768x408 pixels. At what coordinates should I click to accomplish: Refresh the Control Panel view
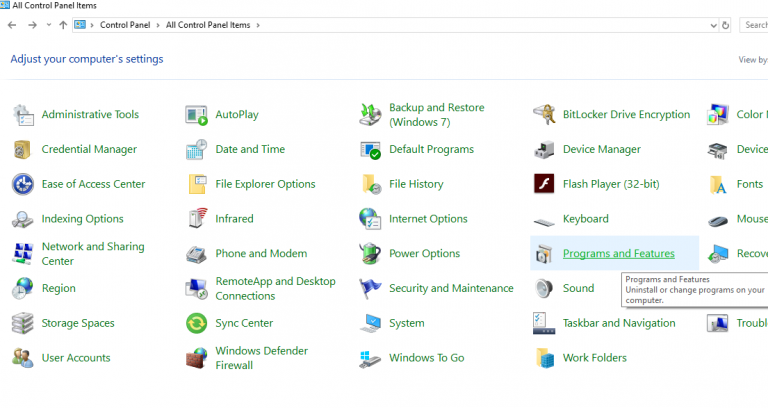(725, 25)
